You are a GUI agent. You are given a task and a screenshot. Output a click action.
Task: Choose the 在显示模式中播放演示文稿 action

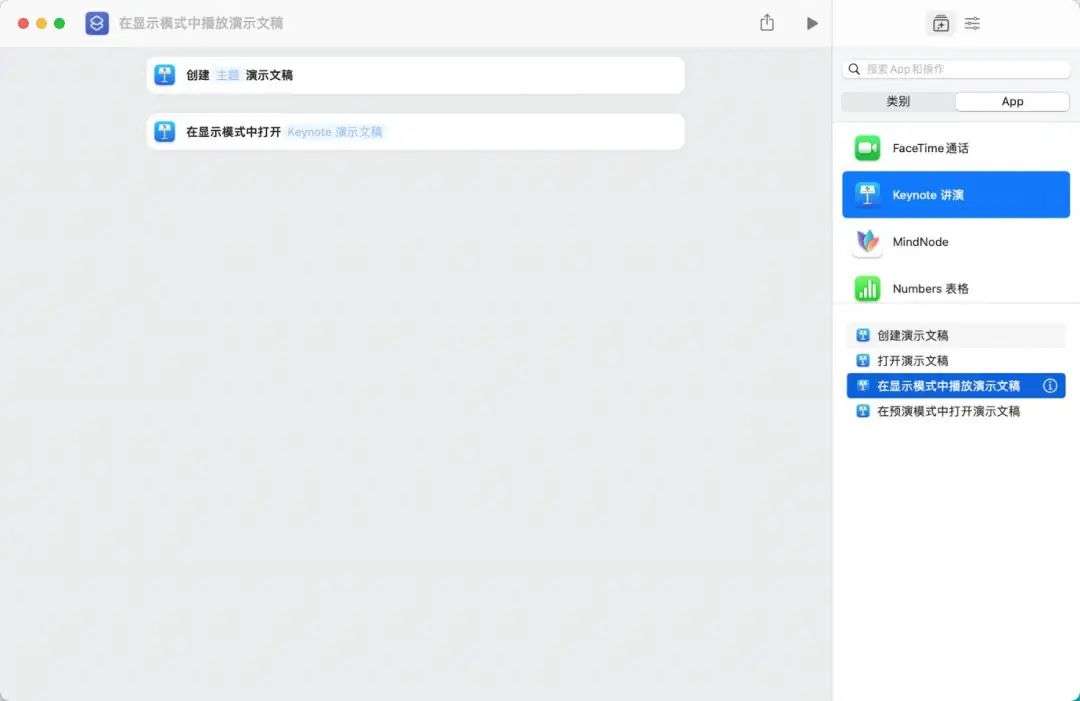[x=956, y=386]
